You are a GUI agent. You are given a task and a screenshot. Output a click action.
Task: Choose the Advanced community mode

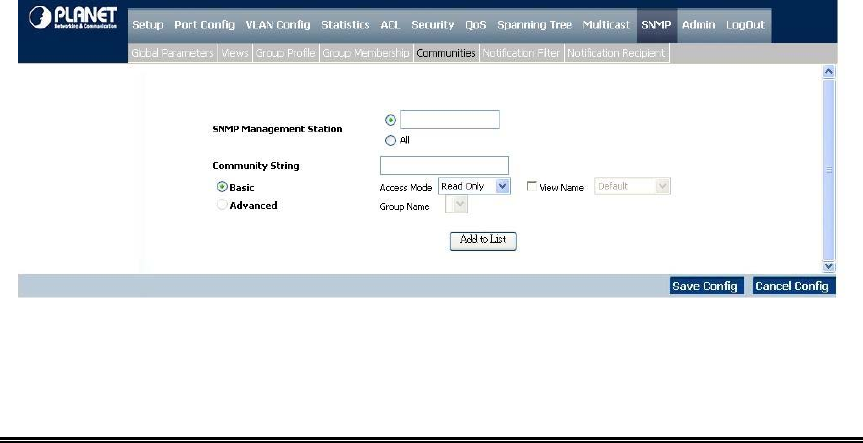click(222, 205)
